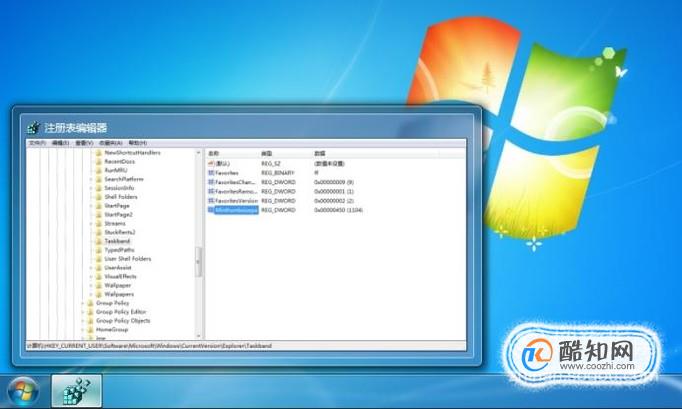This screenshot has height=409, width=682.
Task: Open the 收藏夹(A) menu
Action: coord(110,143)
